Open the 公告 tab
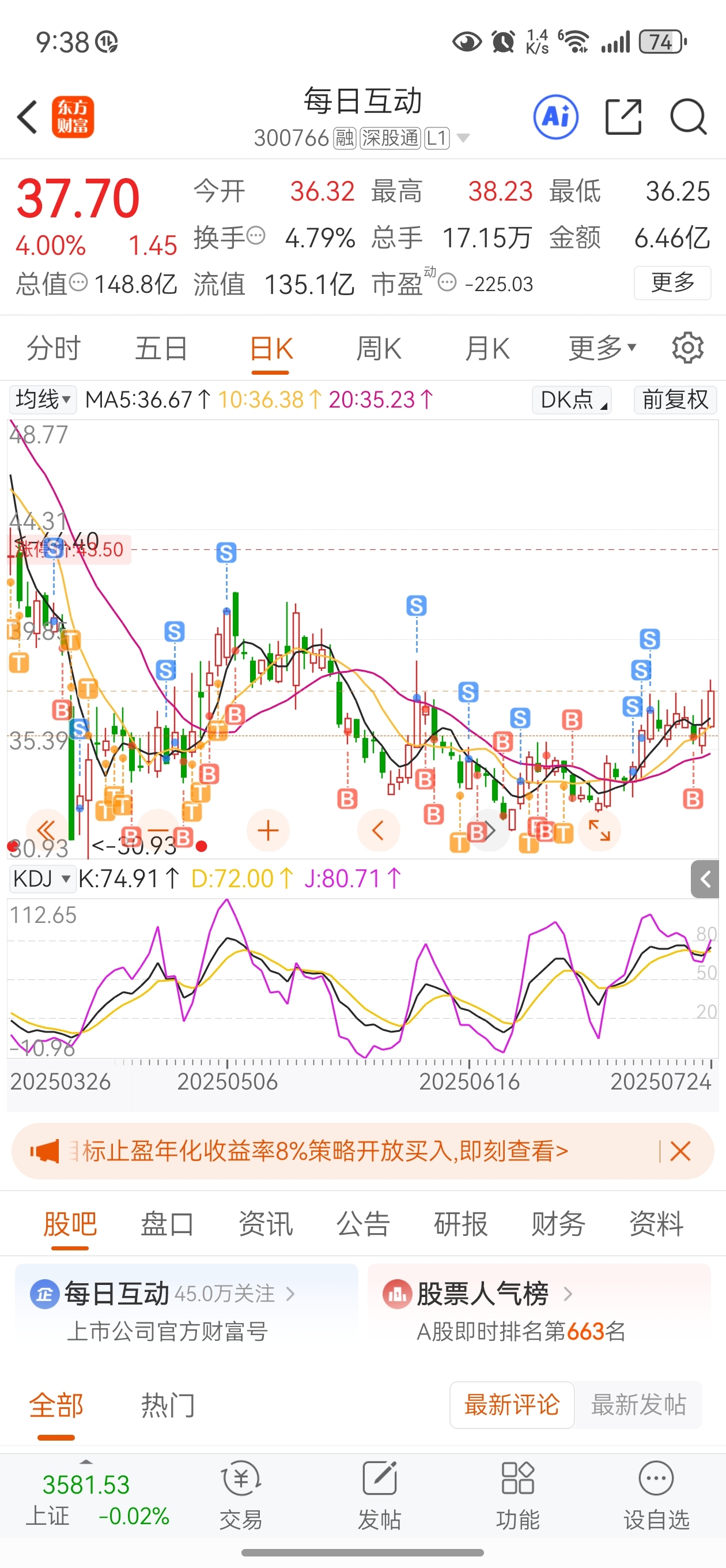Screen dimensions: 726x1568 (x=362, y=1223)
